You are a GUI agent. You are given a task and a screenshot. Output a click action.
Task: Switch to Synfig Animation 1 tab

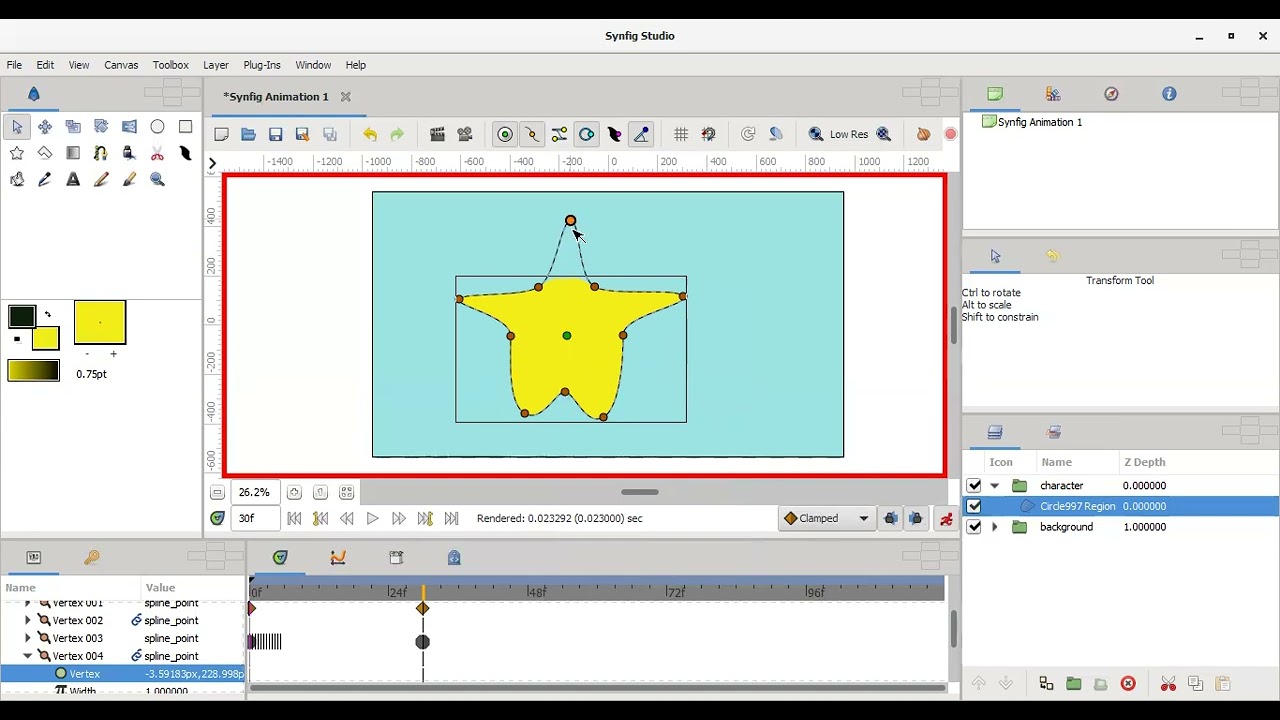276,97
